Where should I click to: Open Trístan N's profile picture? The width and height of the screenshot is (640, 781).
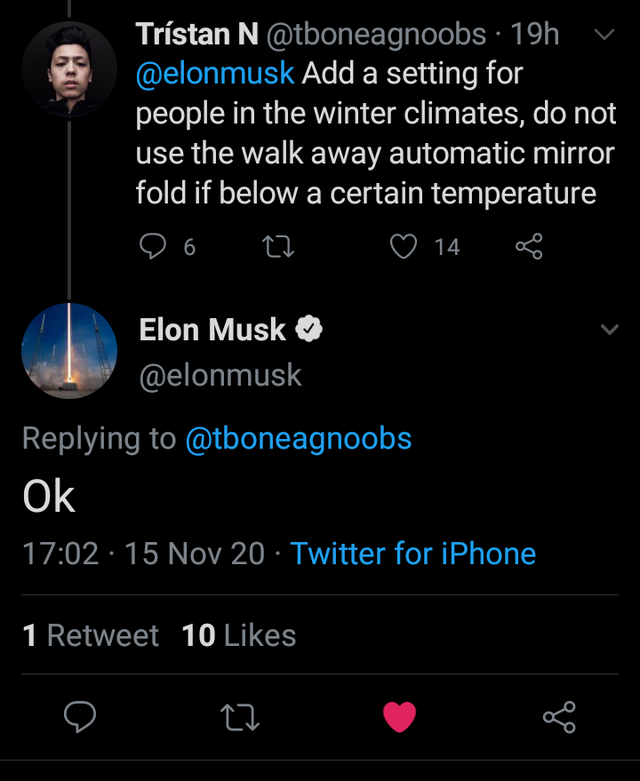click(x=69, y=67)
